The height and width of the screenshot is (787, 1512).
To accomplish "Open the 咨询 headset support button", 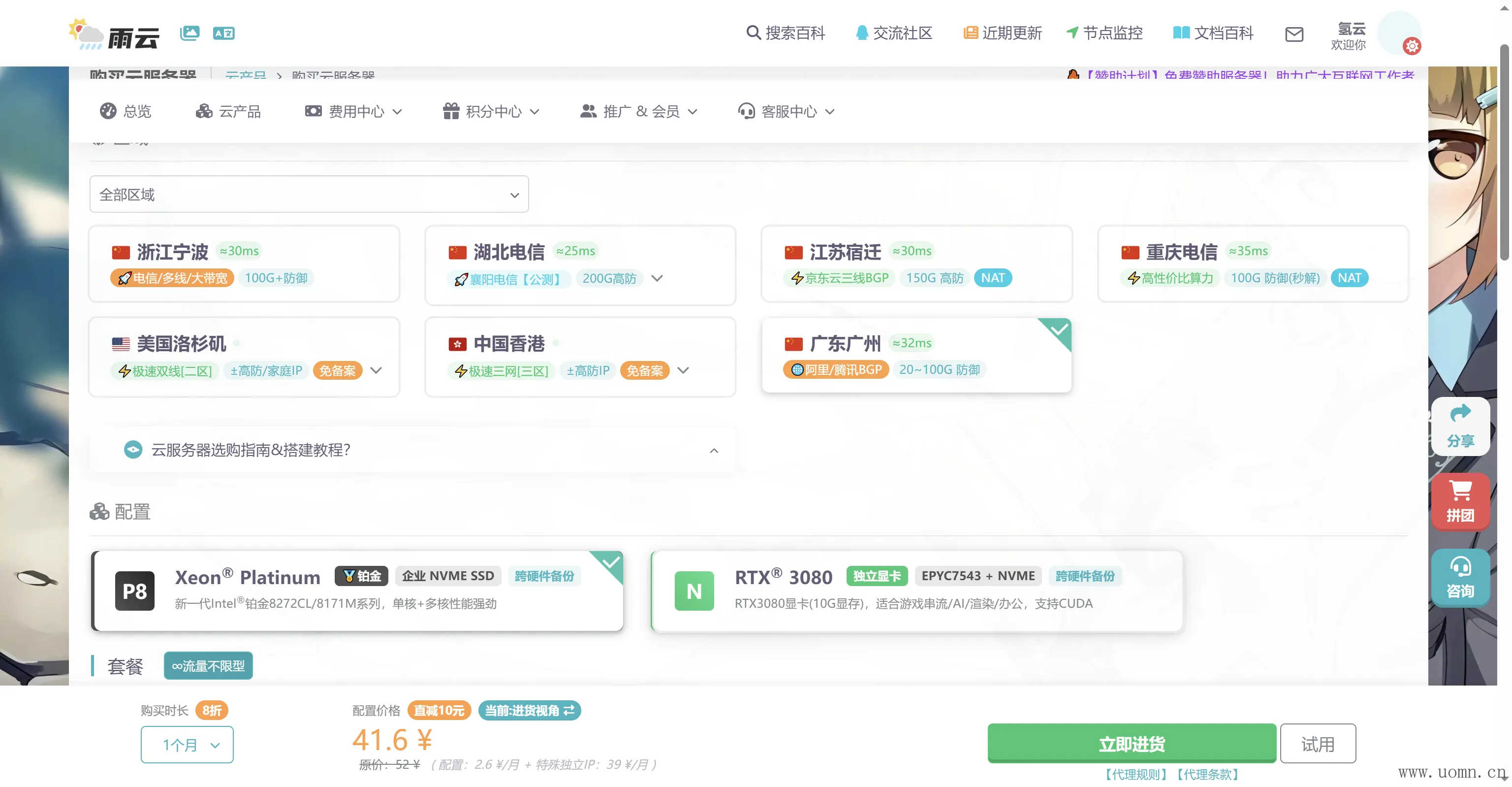I will point(1460,577).
